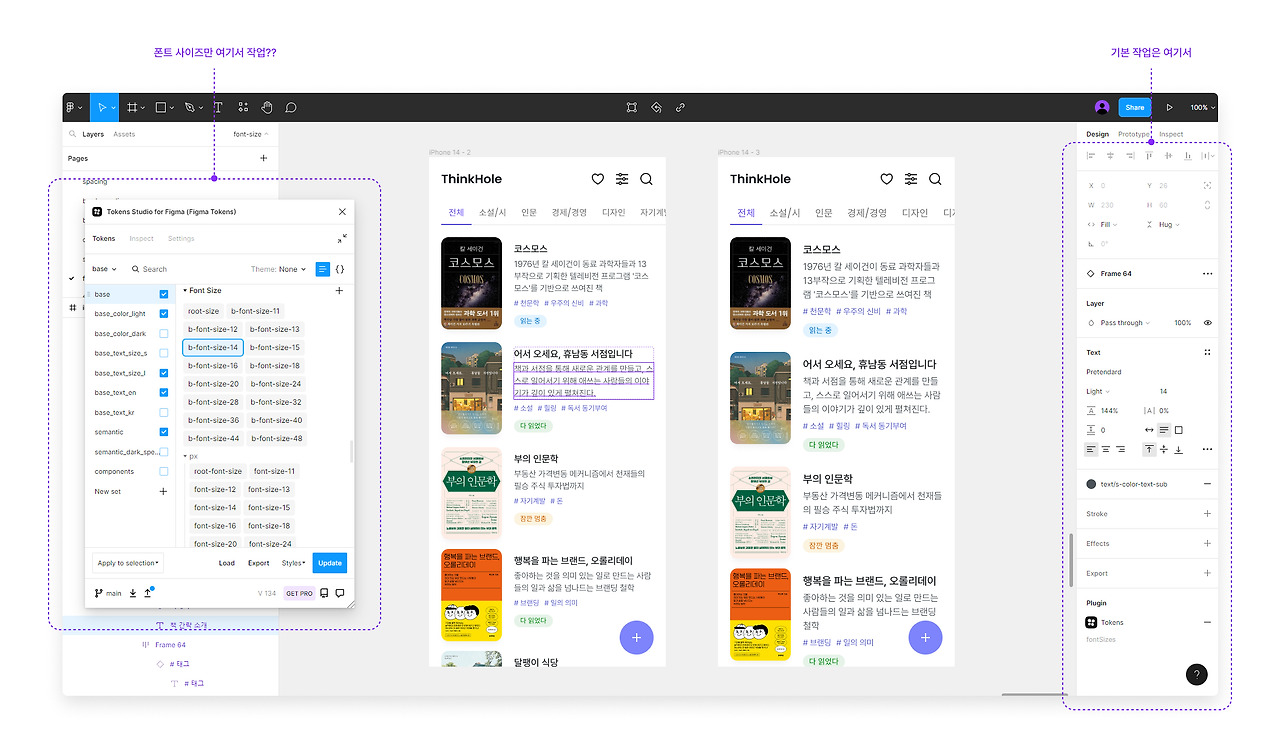1280x751 pixels.
Task: Select the Hand tool
Action: click(267, 107)
